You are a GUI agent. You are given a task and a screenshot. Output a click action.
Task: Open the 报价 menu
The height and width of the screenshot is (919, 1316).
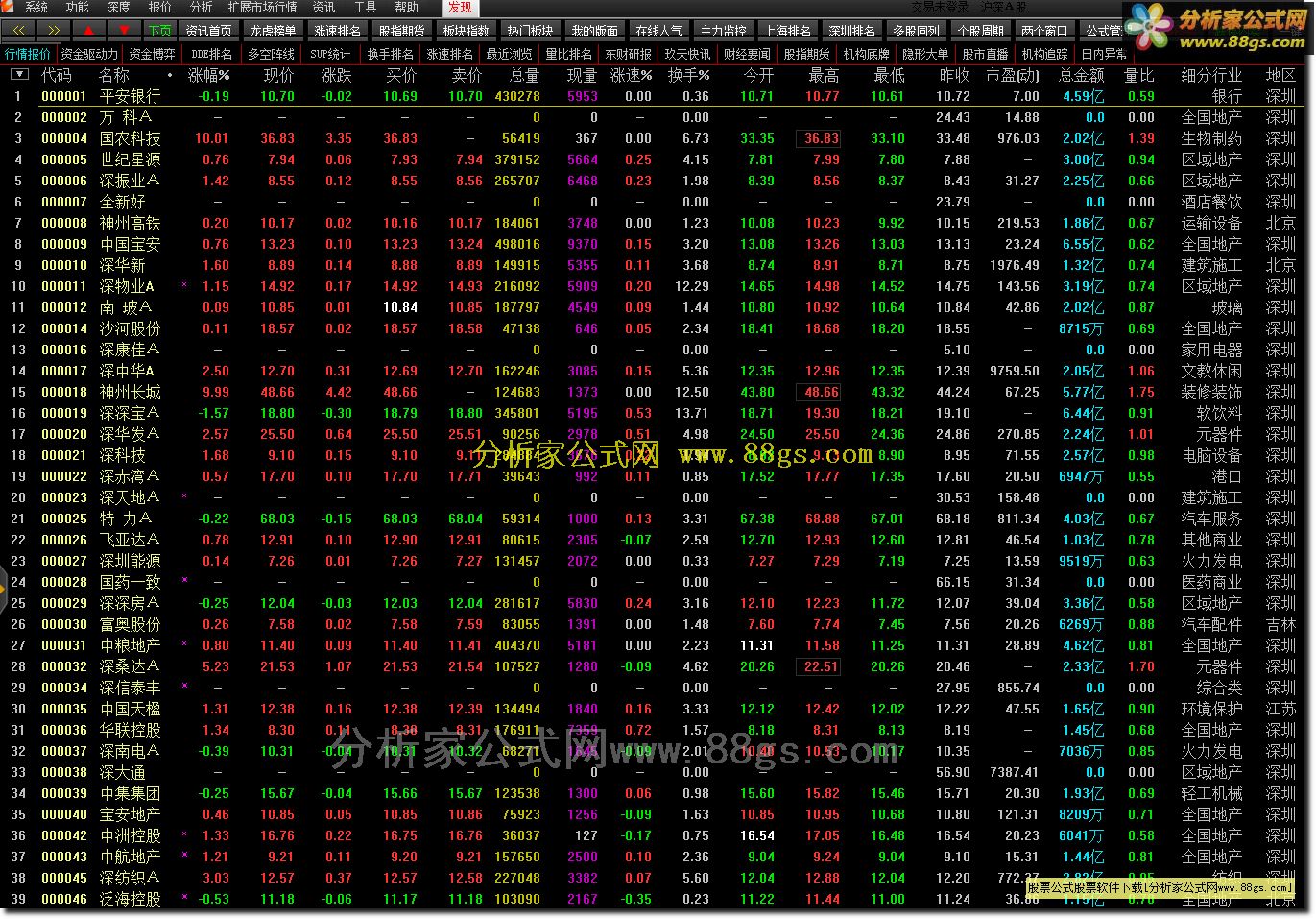(160, 7)
